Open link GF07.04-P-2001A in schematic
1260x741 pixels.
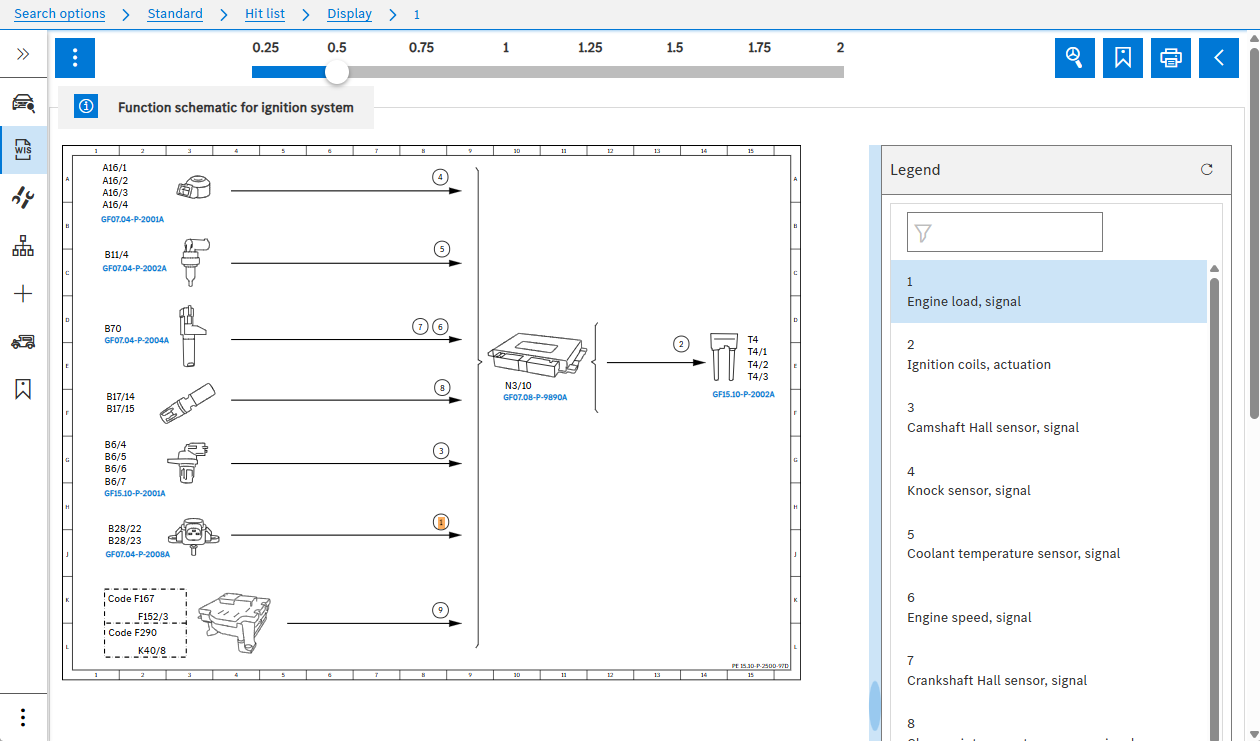pyautogui.click(x=132, y=218)
